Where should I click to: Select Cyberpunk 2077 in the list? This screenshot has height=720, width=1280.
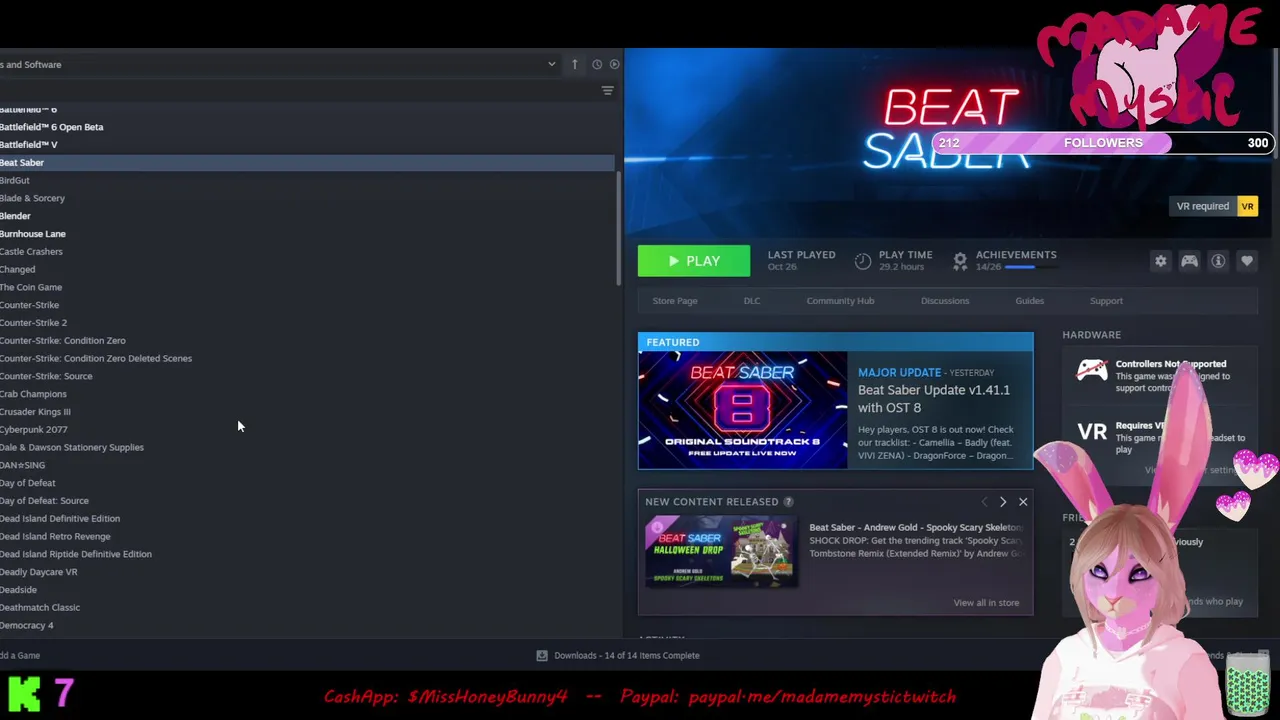coord(307,430)
